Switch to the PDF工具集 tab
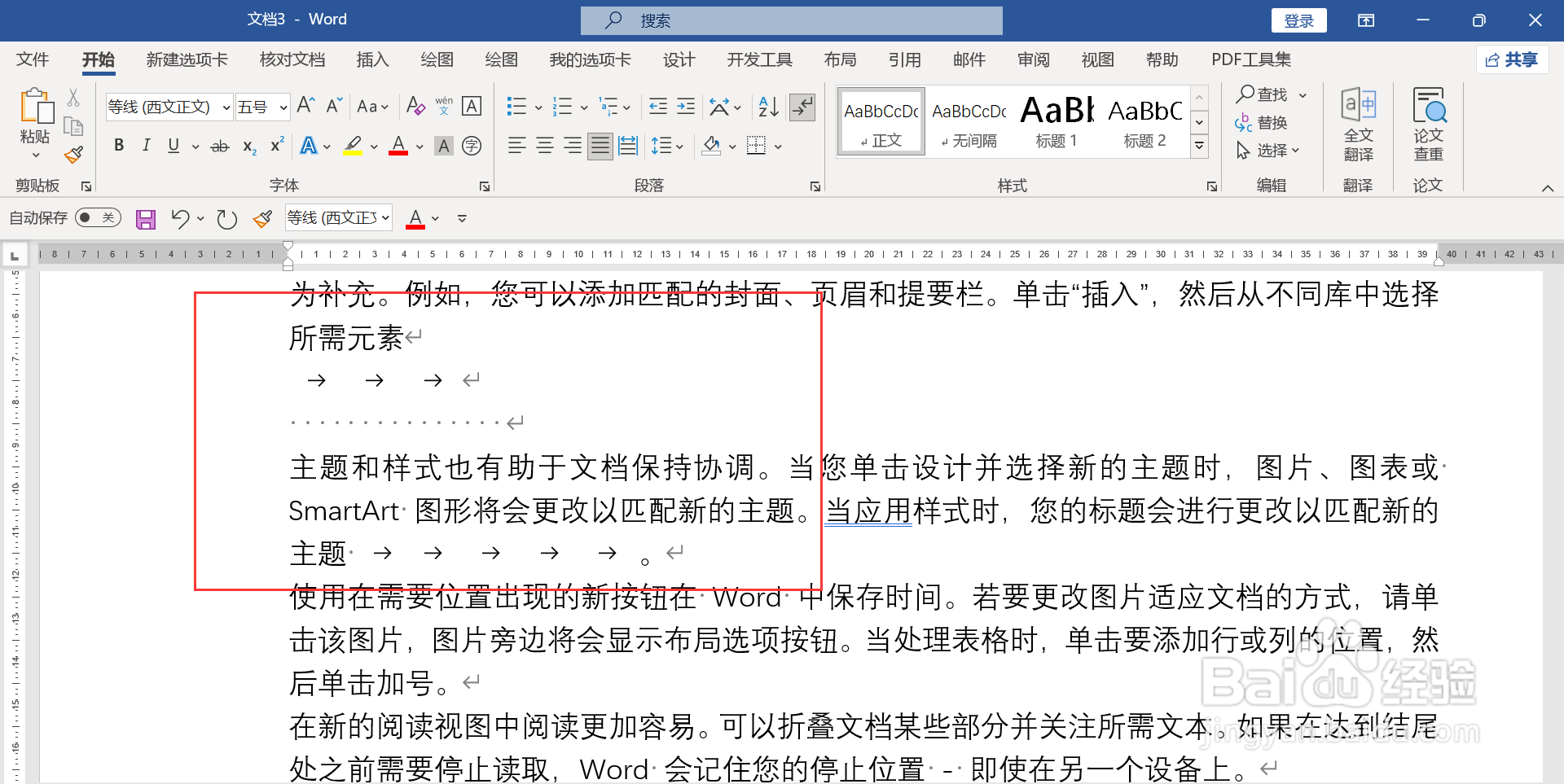The width and height of the screenshot is (1564, 784). tap(1251, 59)
